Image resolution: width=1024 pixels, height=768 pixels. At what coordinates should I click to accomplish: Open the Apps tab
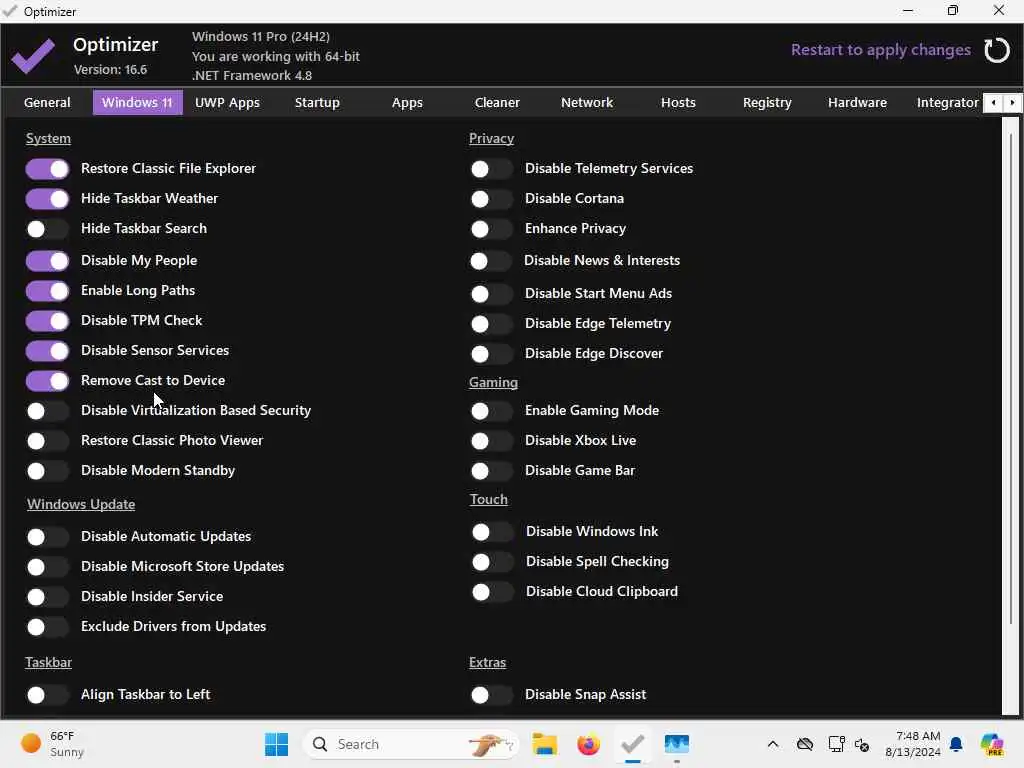pyautogui.click(x=407, y=103)
